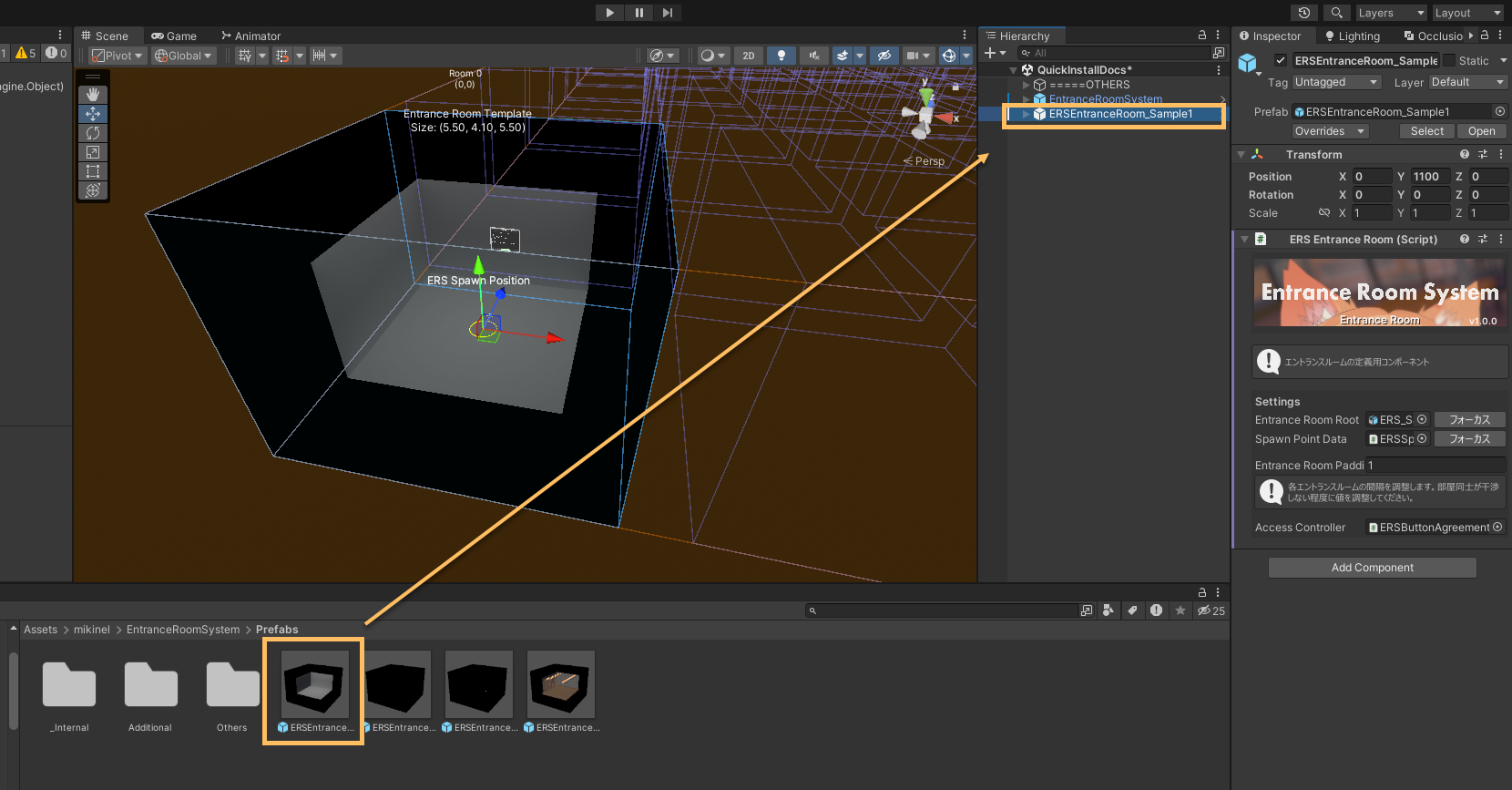Click the search by type icon in Project
This screenshot has width=1512, height=790.
point(1108,610)
